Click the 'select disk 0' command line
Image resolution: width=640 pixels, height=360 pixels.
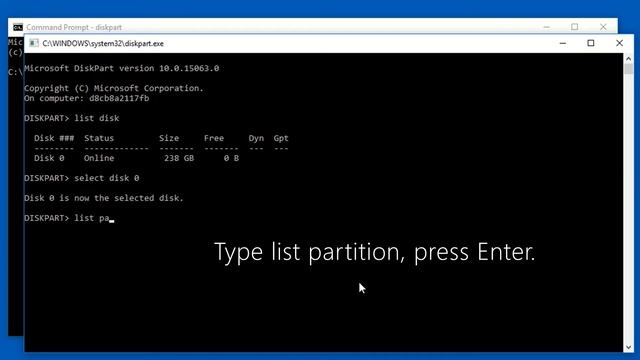[x=82, y=178]
